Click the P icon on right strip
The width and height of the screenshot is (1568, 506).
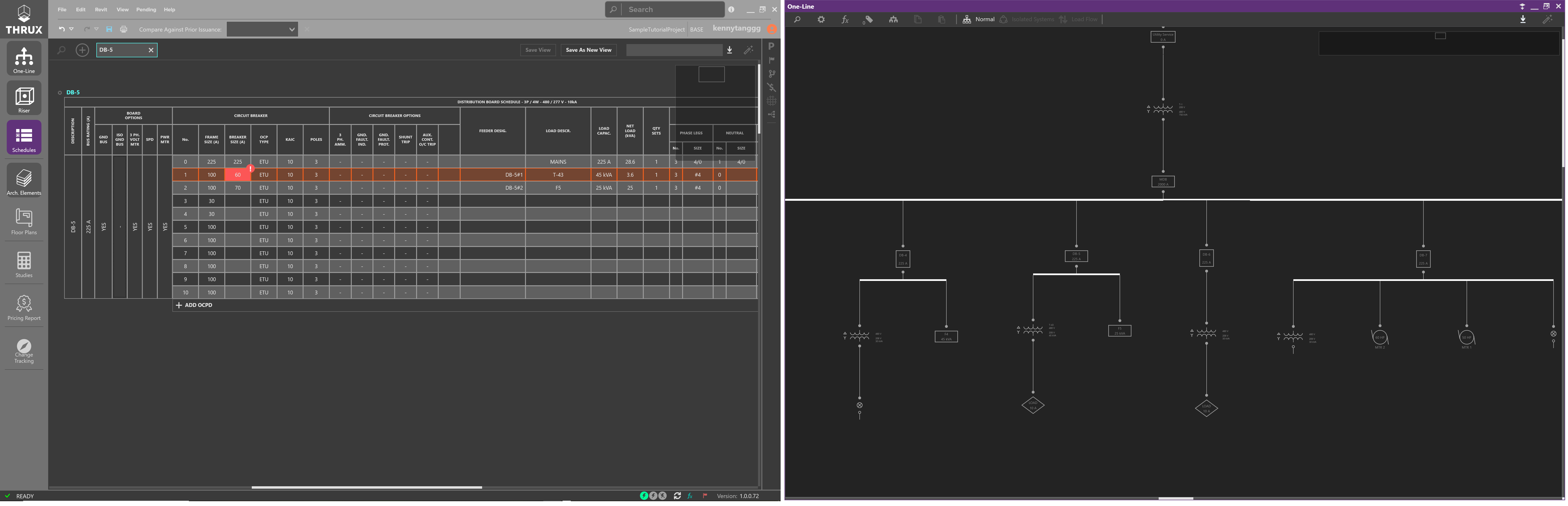[x=771, y=46]
